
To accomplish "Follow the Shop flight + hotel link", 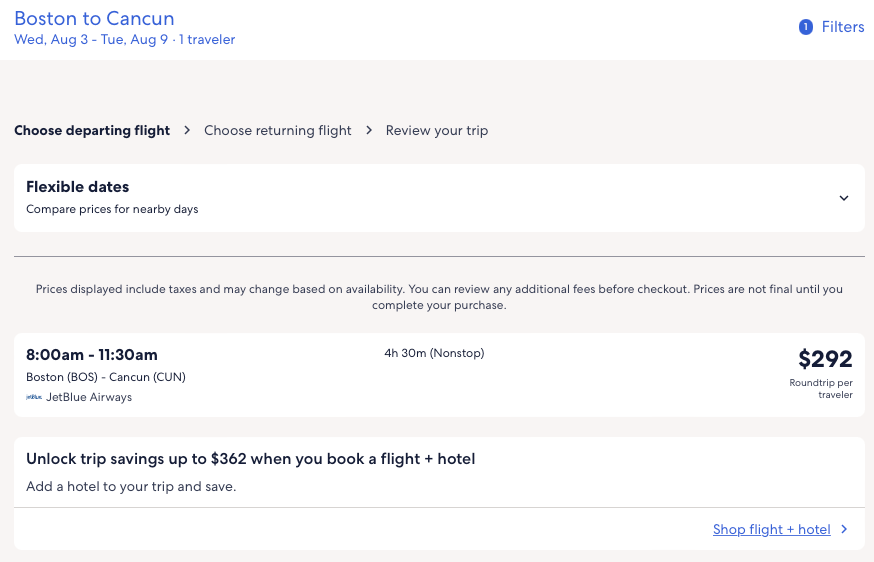I will [771, 530].
